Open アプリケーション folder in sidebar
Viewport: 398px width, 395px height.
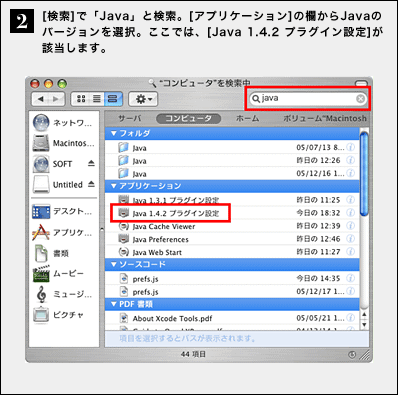[62, 232]
